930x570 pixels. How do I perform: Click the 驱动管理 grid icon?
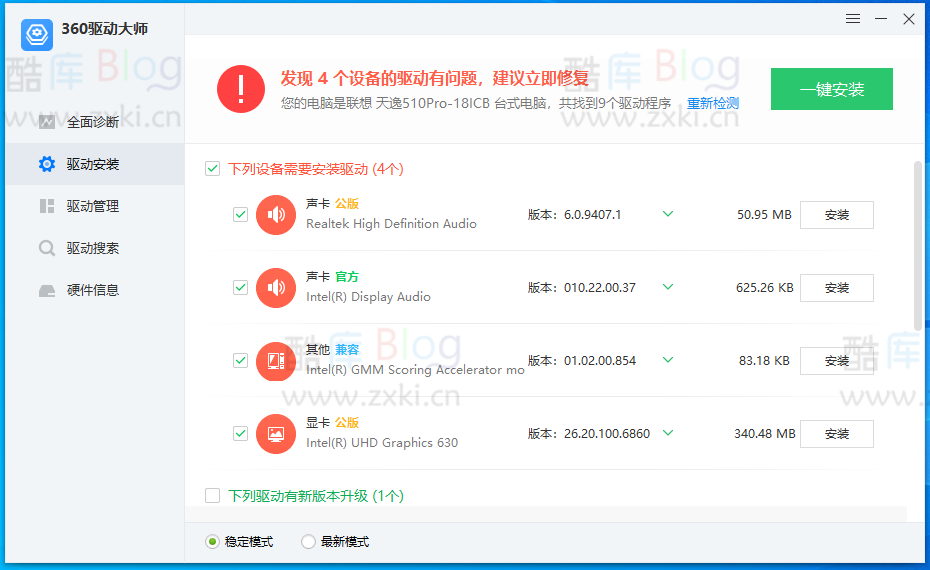47,206
